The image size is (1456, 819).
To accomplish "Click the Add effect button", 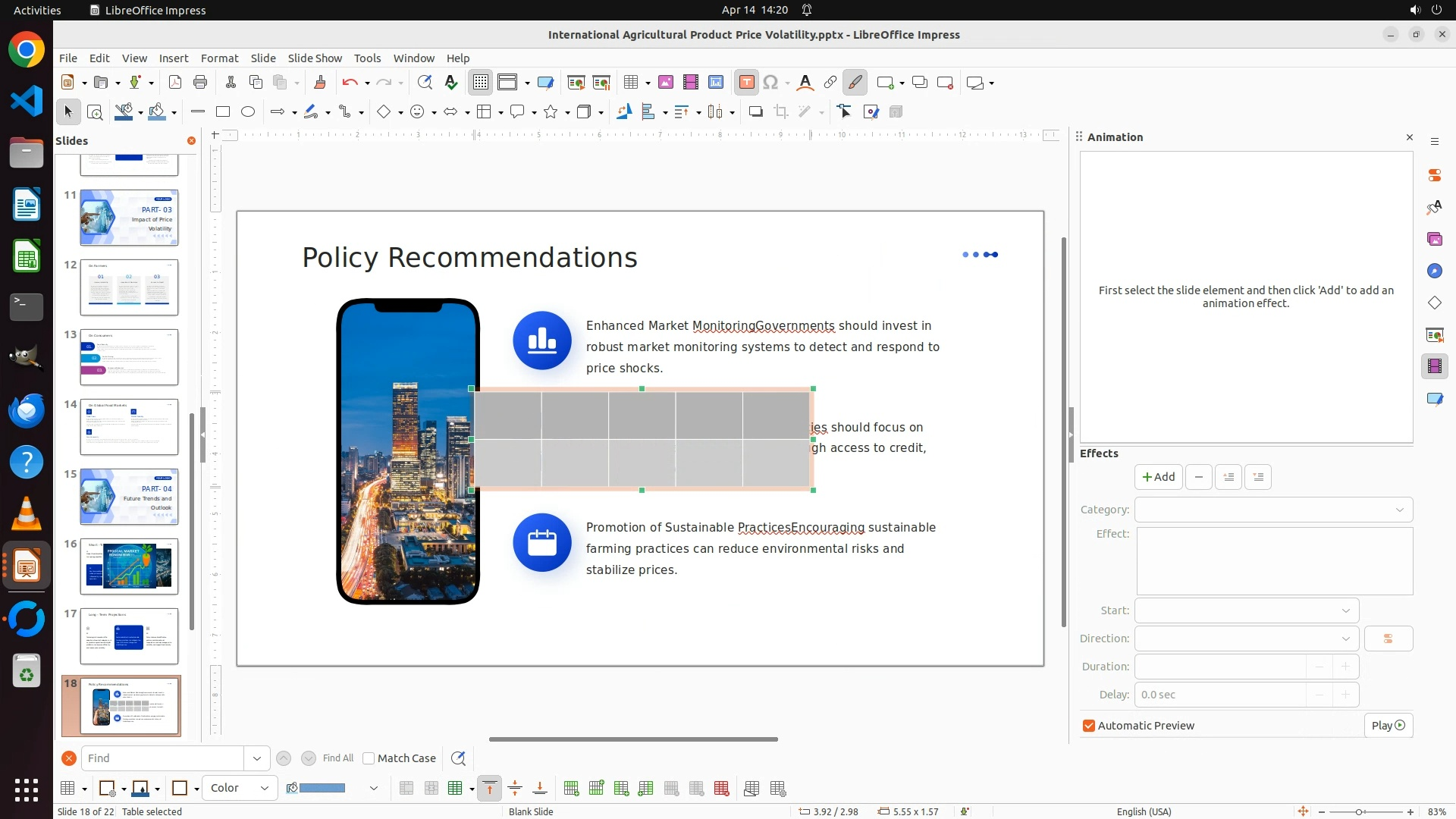I will tap(1158, 477).
